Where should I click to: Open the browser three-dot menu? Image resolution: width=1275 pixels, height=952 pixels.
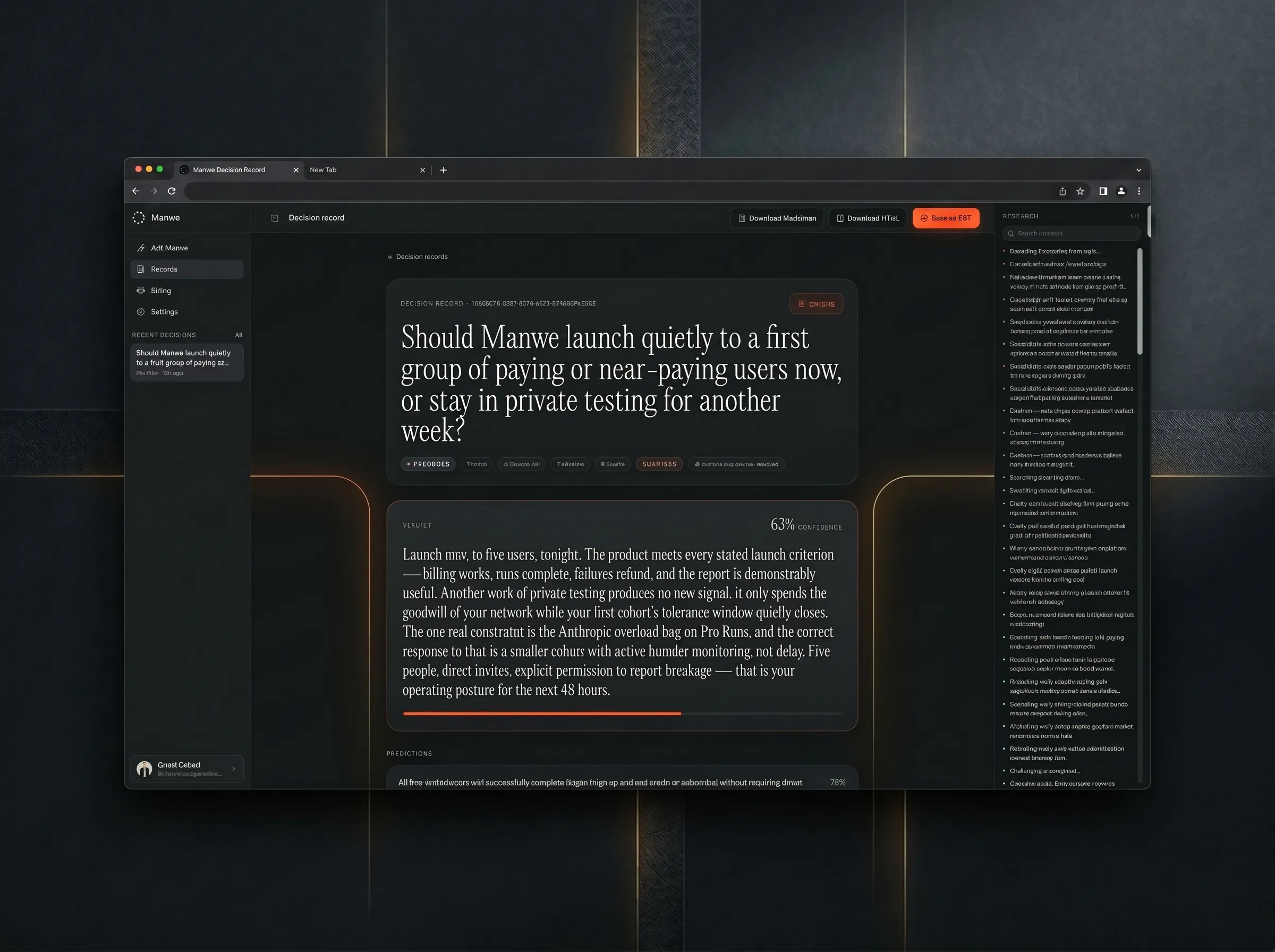[x=1138, y=191]
